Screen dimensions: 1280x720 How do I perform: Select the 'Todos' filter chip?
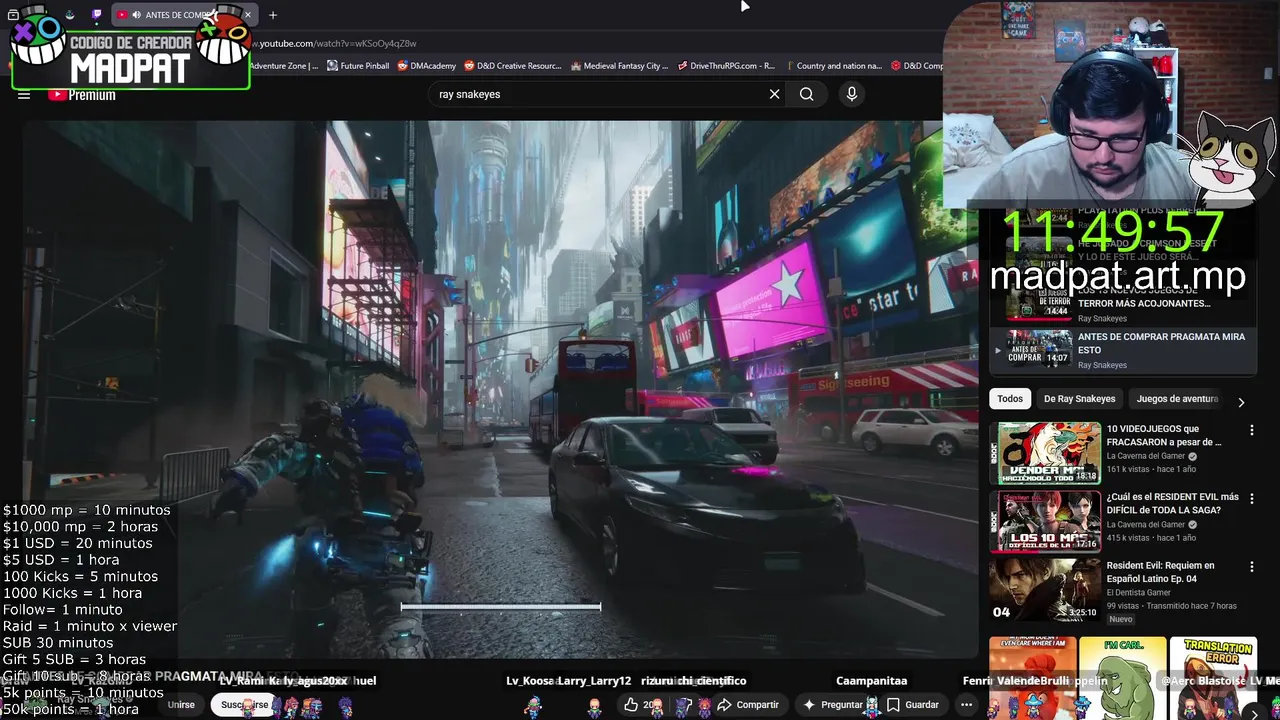[1010, 399]
